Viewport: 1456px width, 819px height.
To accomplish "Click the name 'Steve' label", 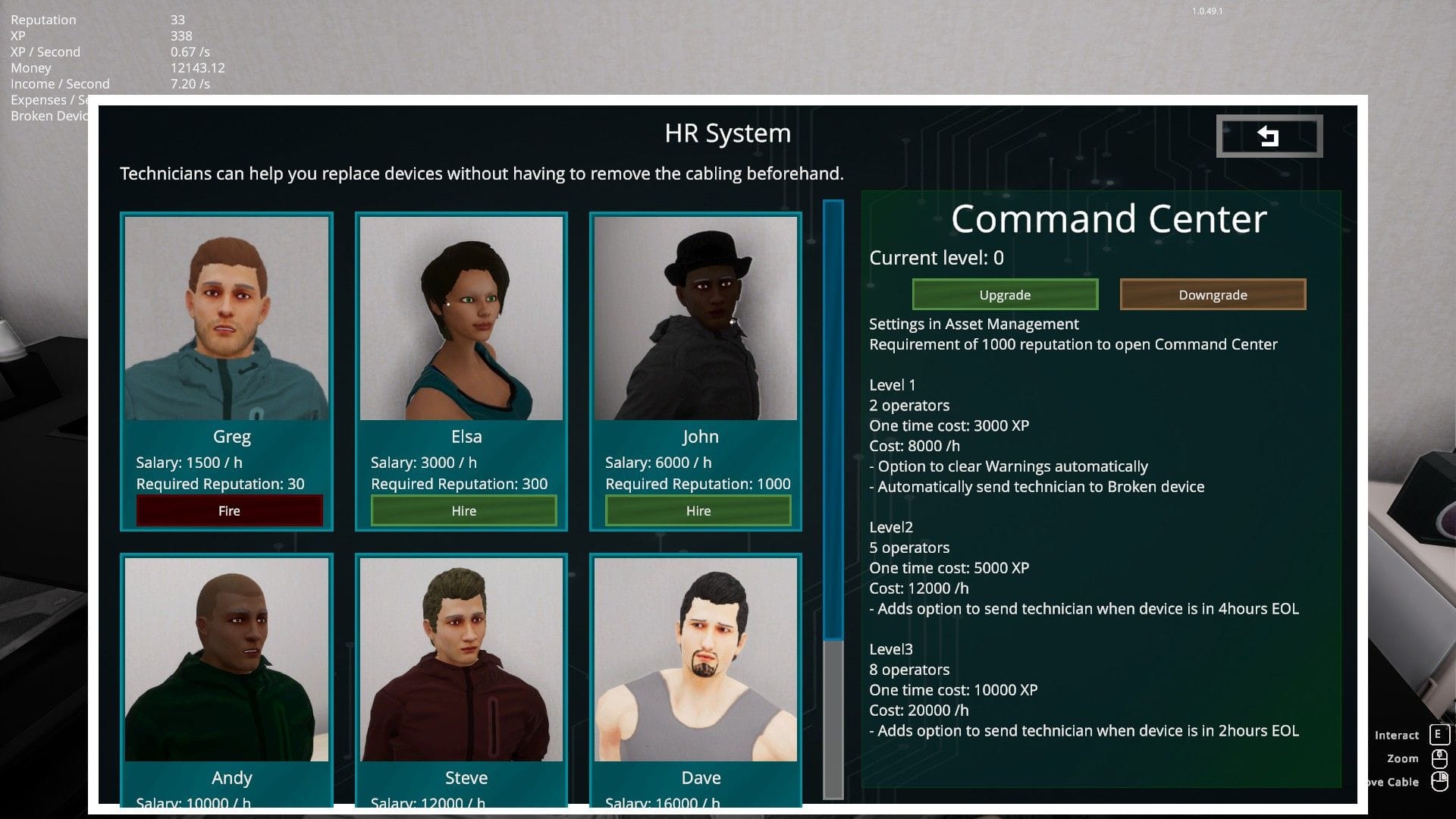I will point(466,777).
